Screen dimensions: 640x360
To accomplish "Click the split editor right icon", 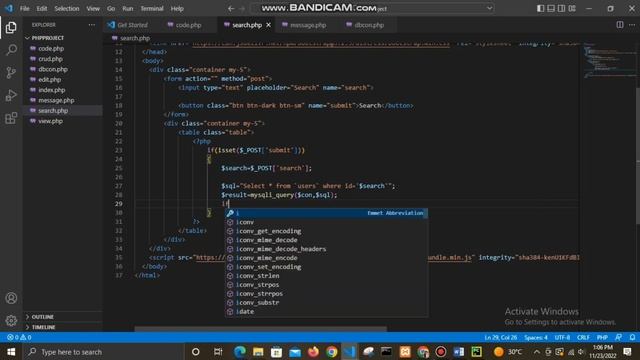I will click(620, 25).
